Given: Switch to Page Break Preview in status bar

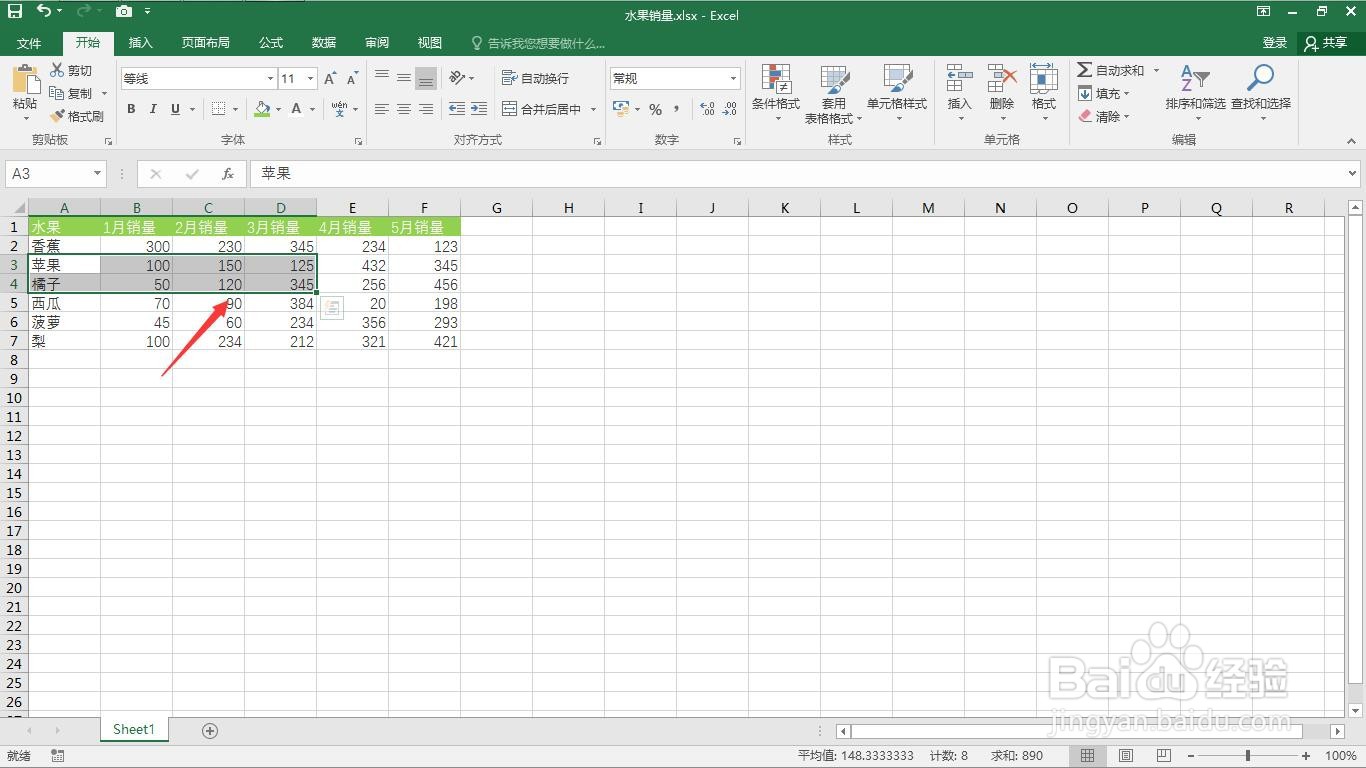Looking at the screenshot, I should tap(1162, 756).
